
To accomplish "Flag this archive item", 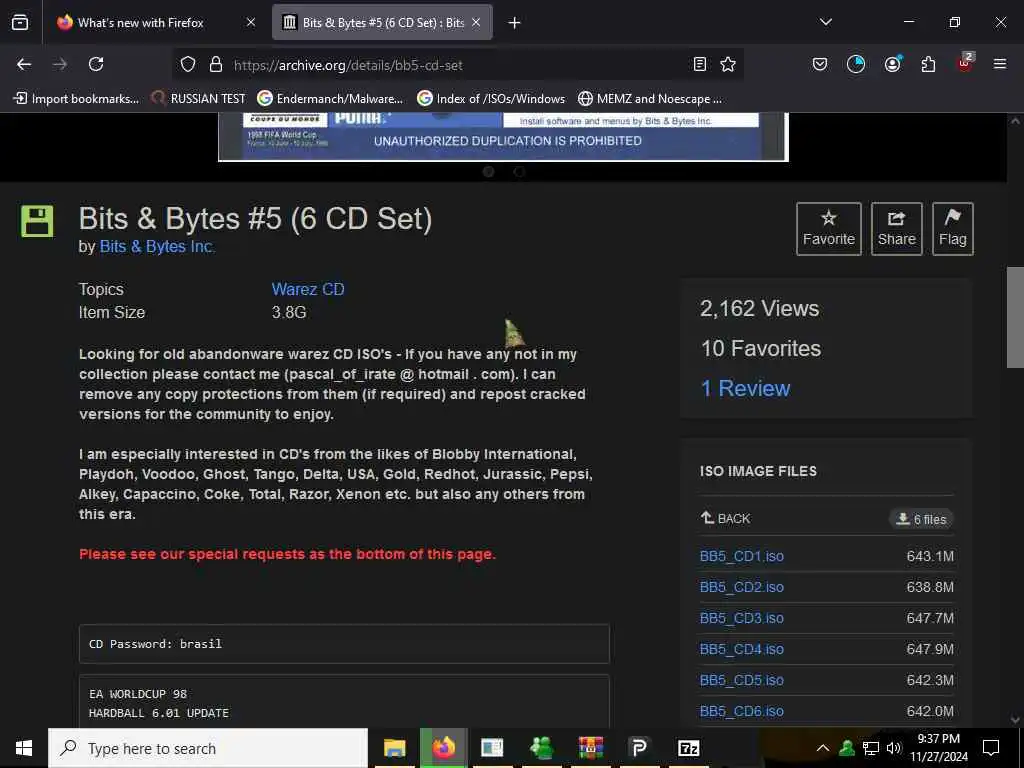I will [x=953, y=229].
